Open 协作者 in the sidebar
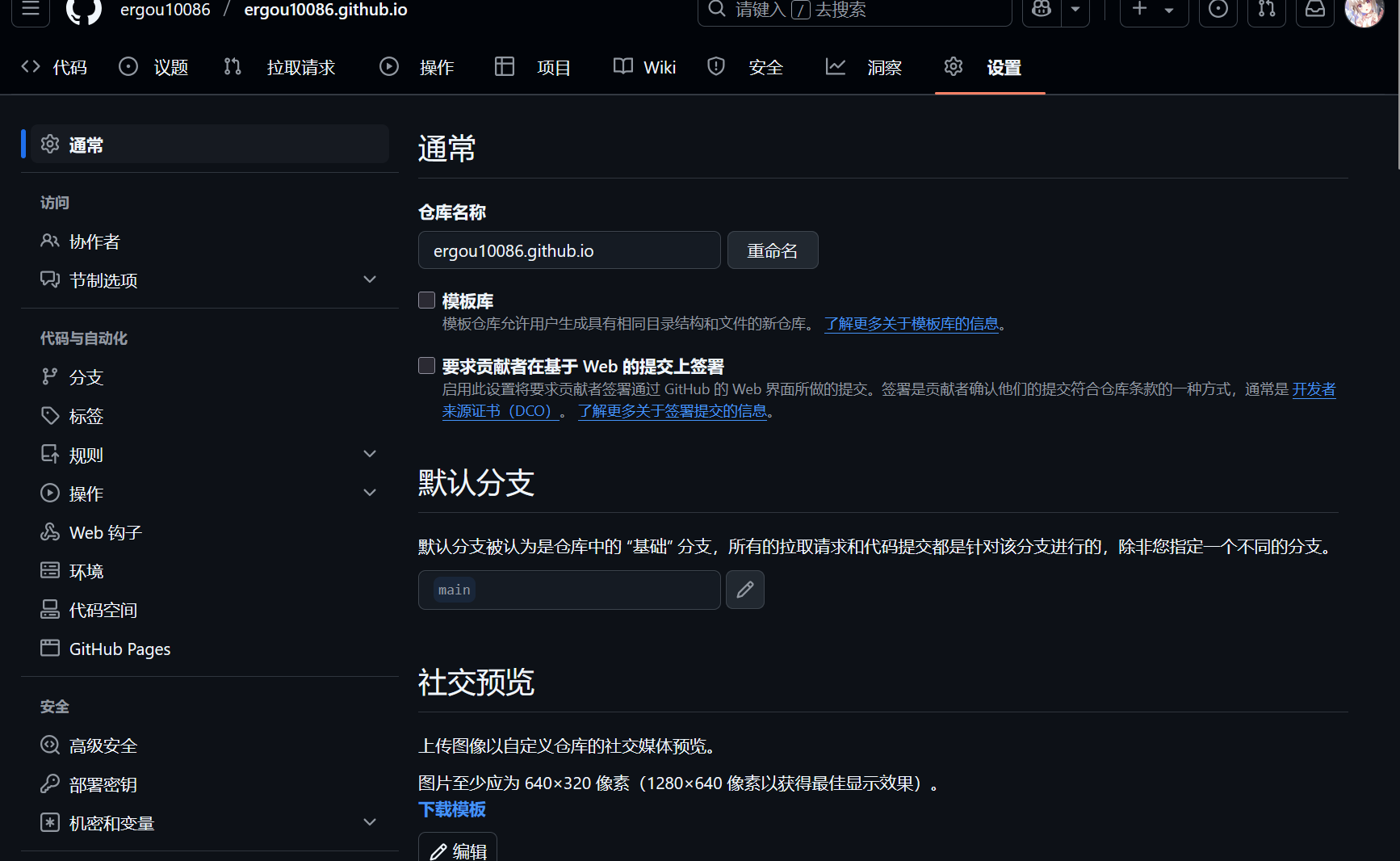 point(210,241)
